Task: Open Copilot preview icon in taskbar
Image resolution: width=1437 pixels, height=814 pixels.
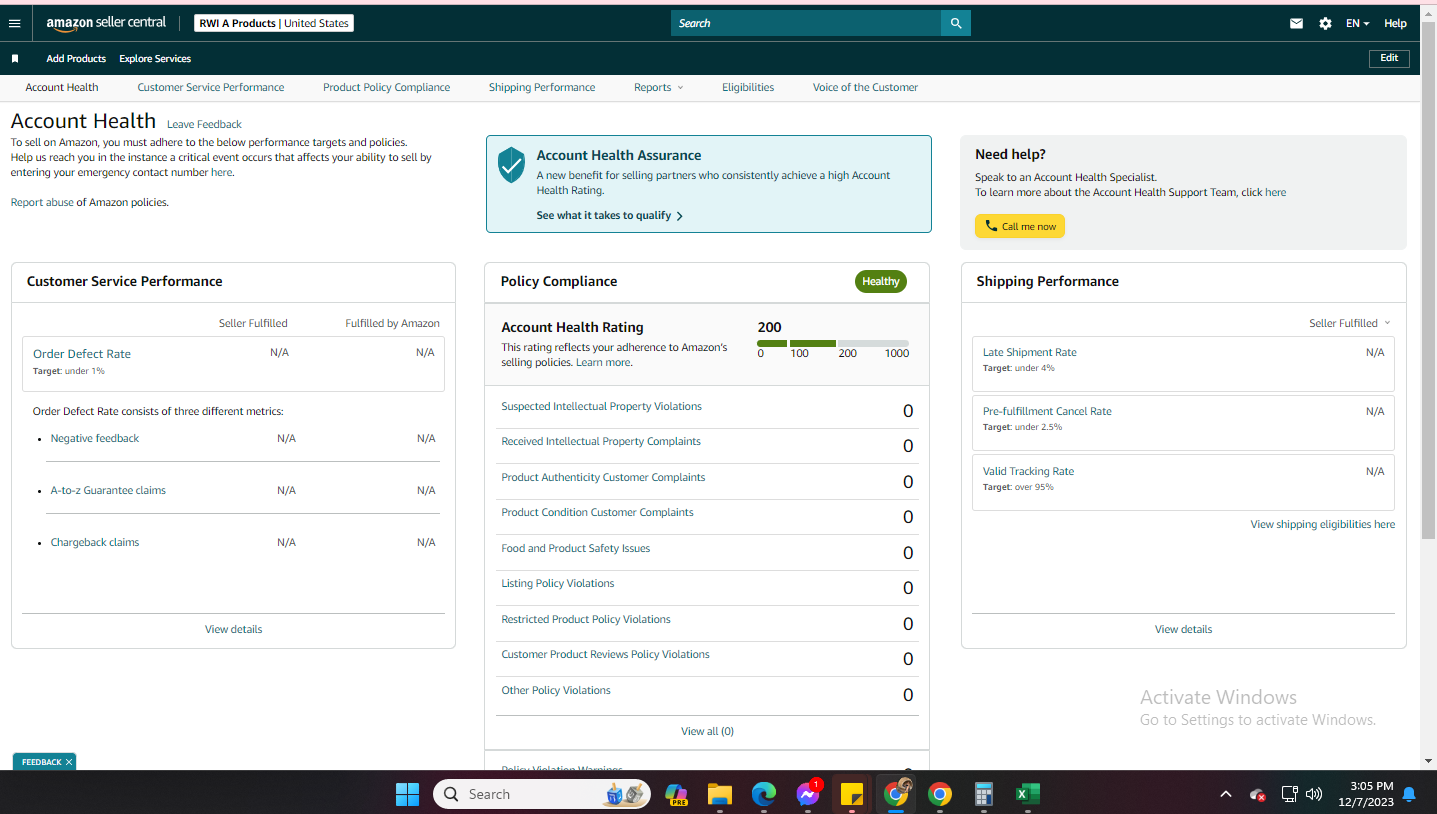Action: coord(676,794)
